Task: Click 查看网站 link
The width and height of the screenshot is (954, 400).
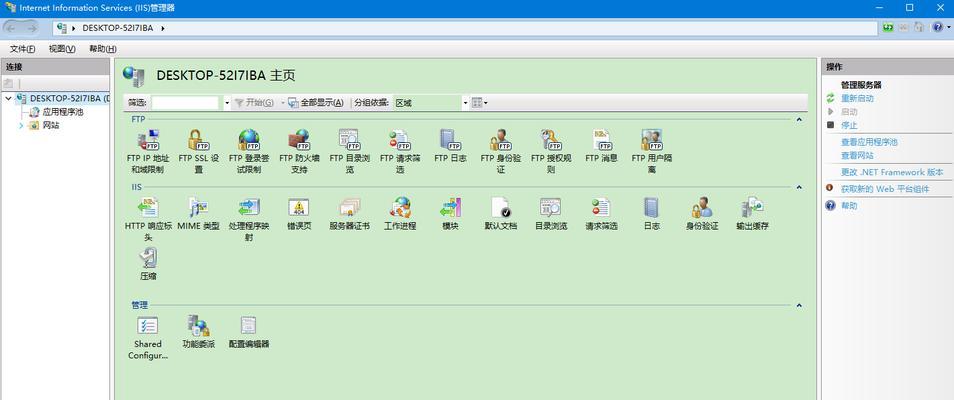Action: [x=857, y=155]
